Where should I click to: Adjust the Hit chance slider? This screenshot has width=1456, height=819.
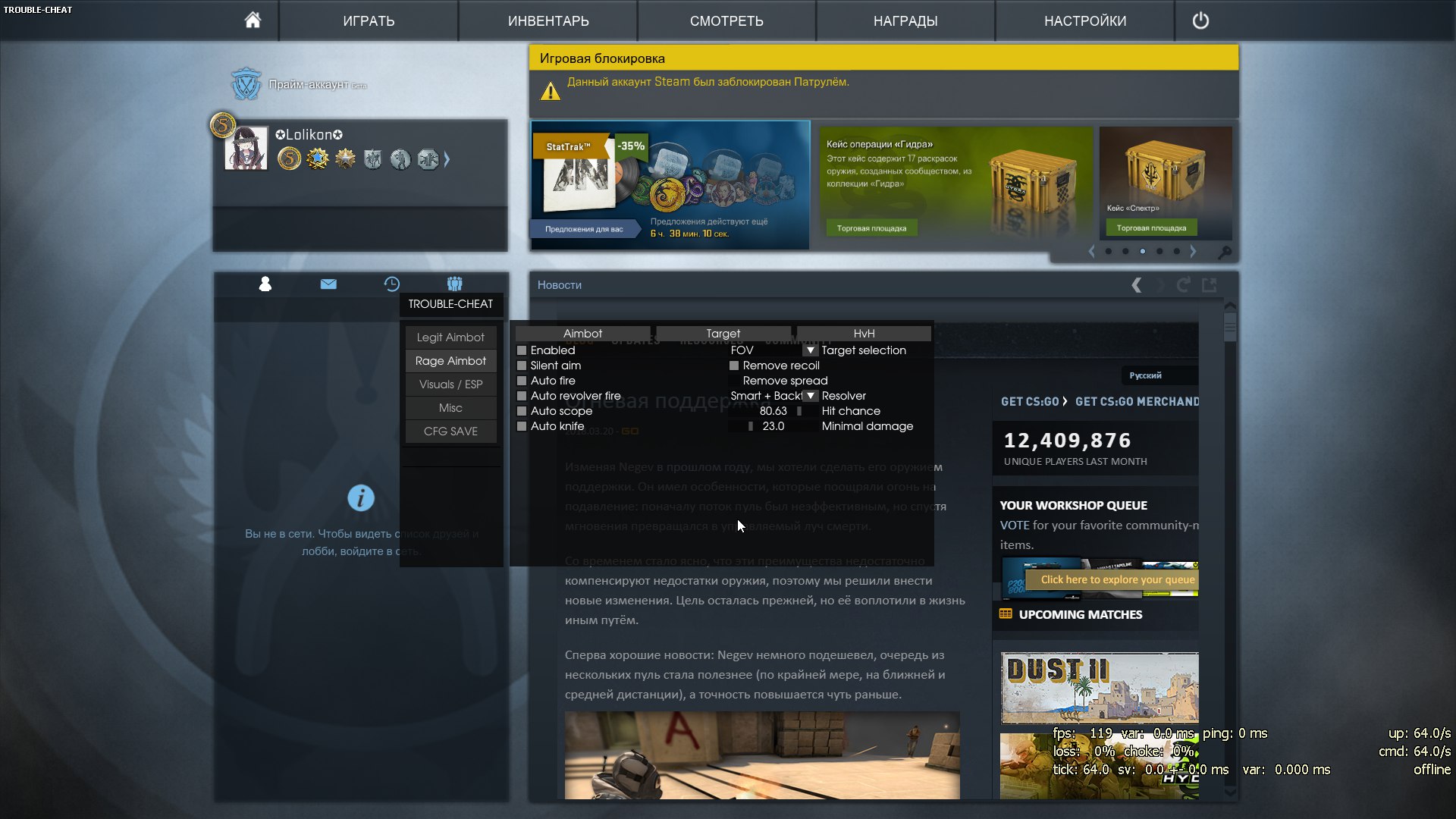[x=773, y=411]
